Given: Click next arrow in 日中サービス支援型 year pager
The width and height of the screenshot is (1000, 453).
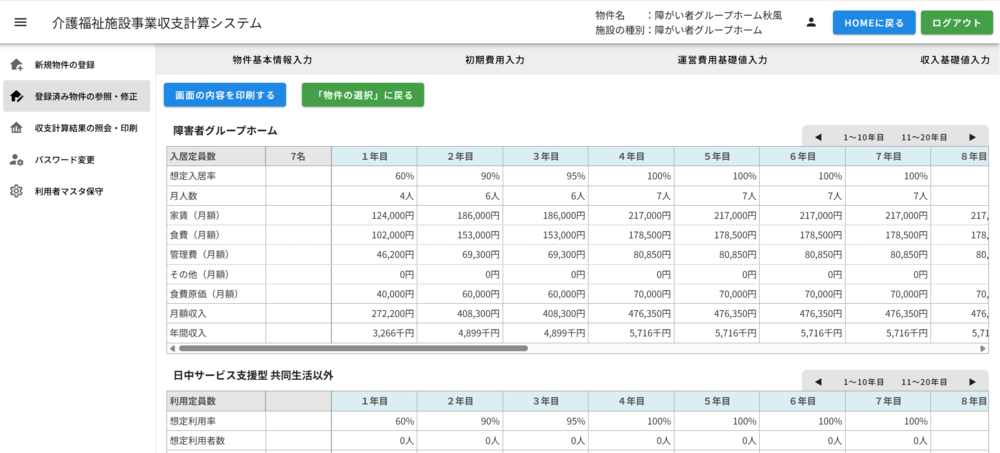Looking at the screenshot, I should (x=973, y=382).
